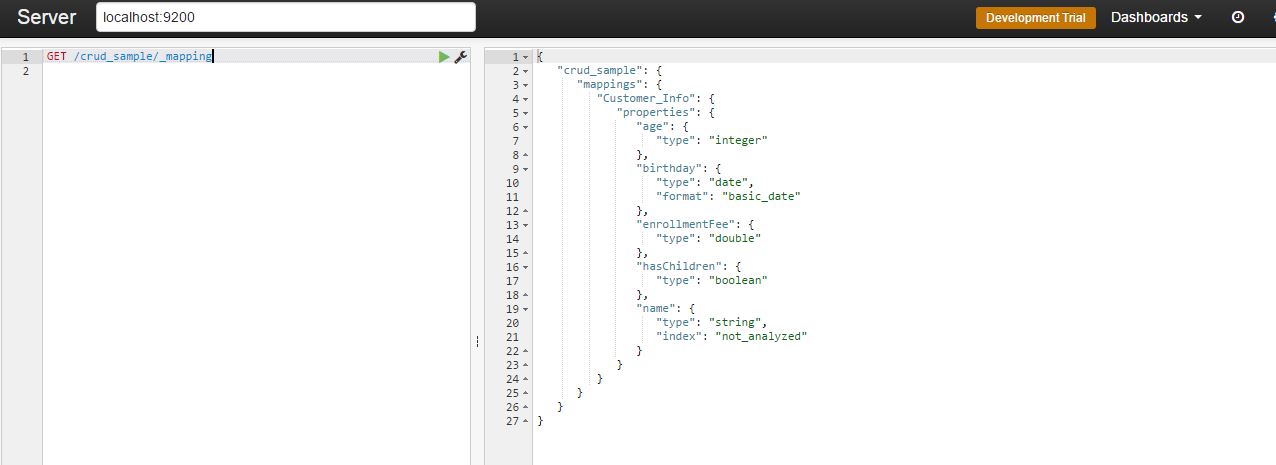Click the line 27 fold end marker

[x=526, y=421]
